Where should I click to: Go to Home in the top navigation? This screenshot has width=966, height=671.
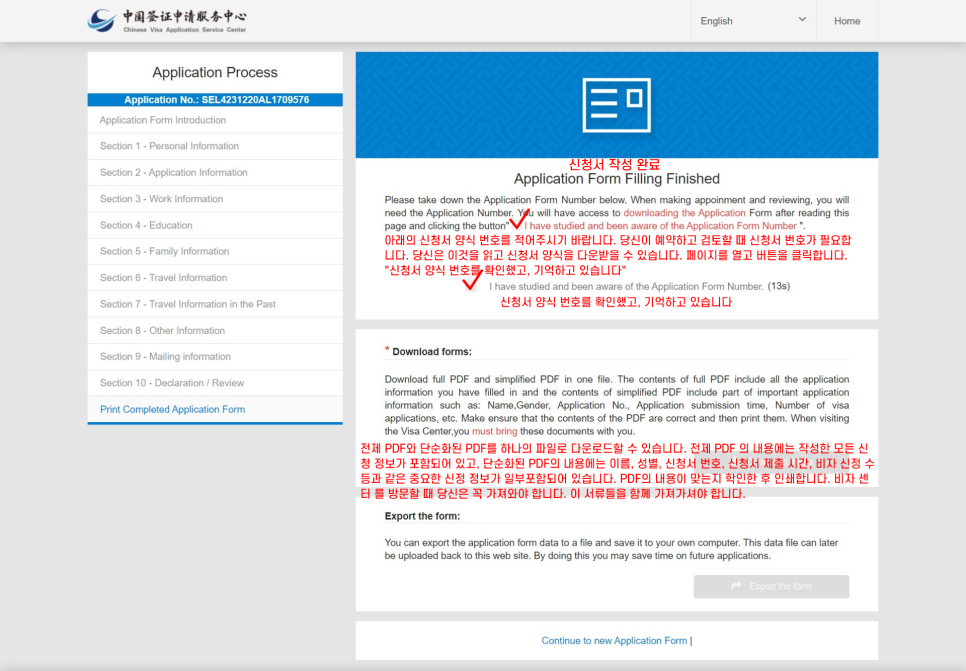coord(846,21)
